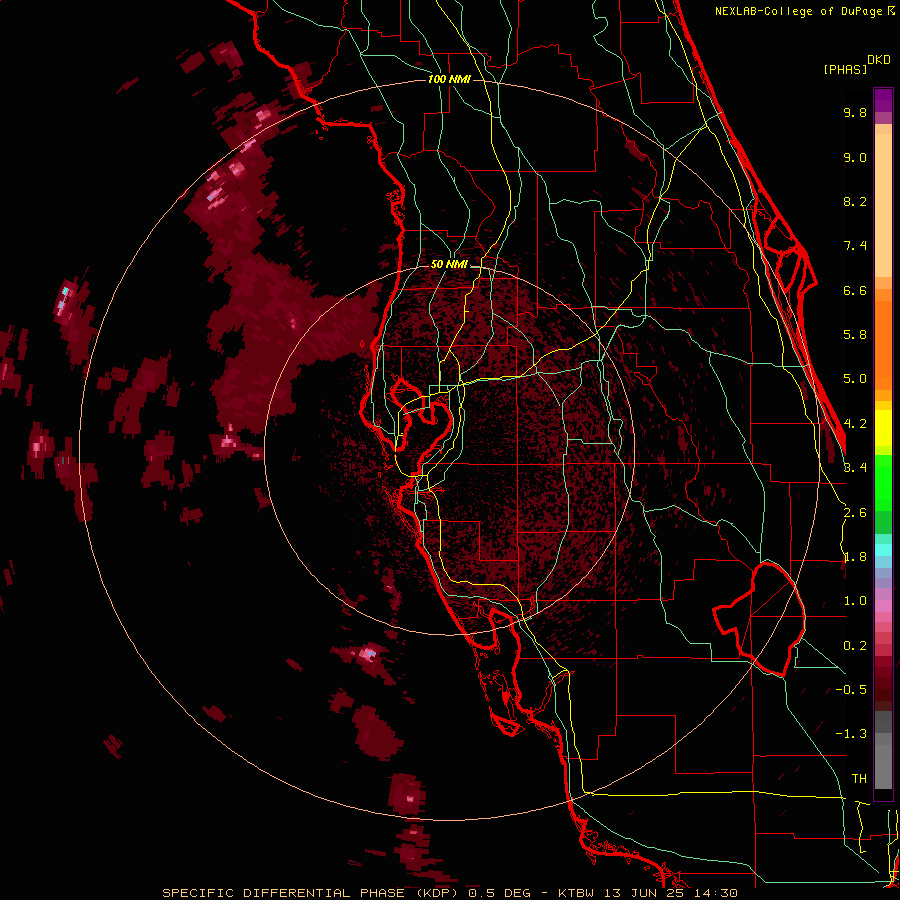Select the 3.4 value on color scale
Image resolution: width=900 pixels, height=900 pixels.
coord(855,468)
